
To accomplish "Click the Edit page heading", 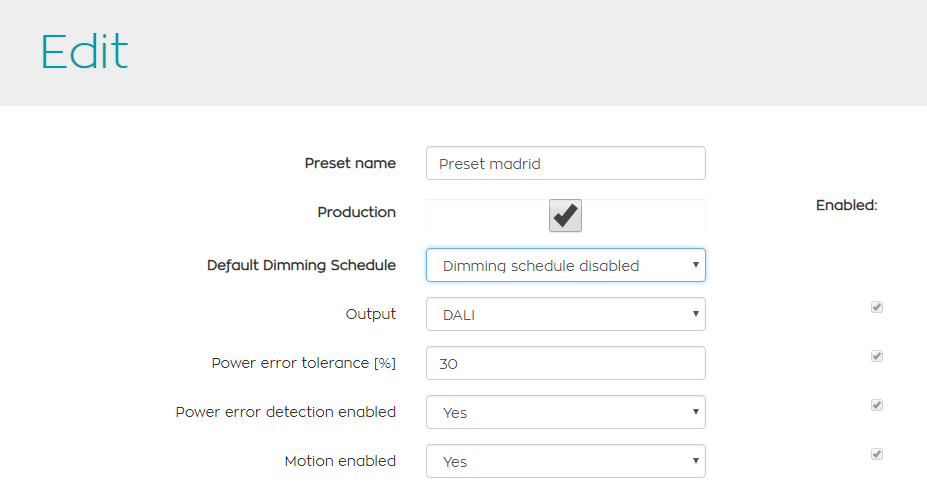I will coord(85,52).
